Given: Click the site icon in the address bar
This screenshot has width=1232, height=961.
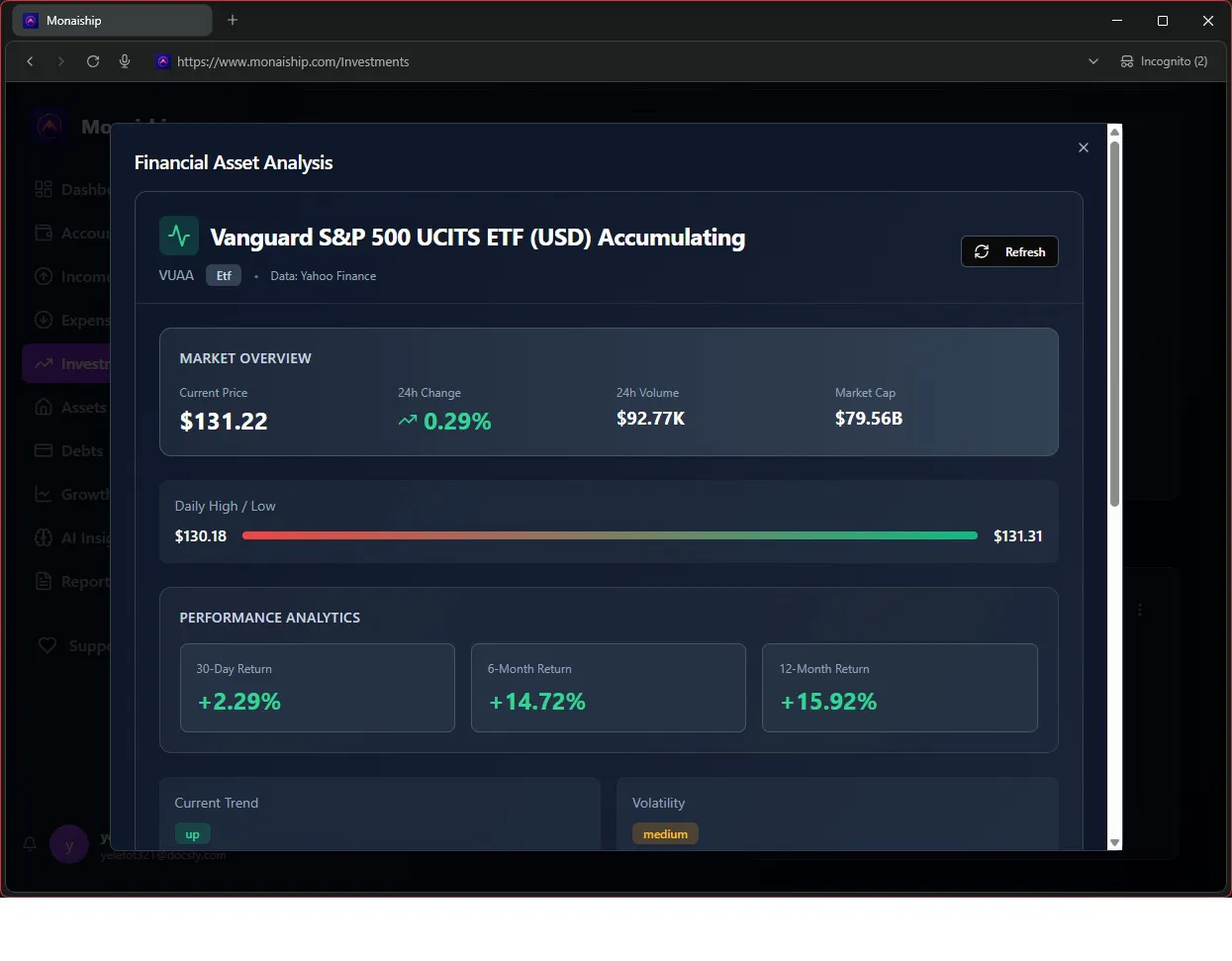Looking at the screenshot, I should coord(163,61).
